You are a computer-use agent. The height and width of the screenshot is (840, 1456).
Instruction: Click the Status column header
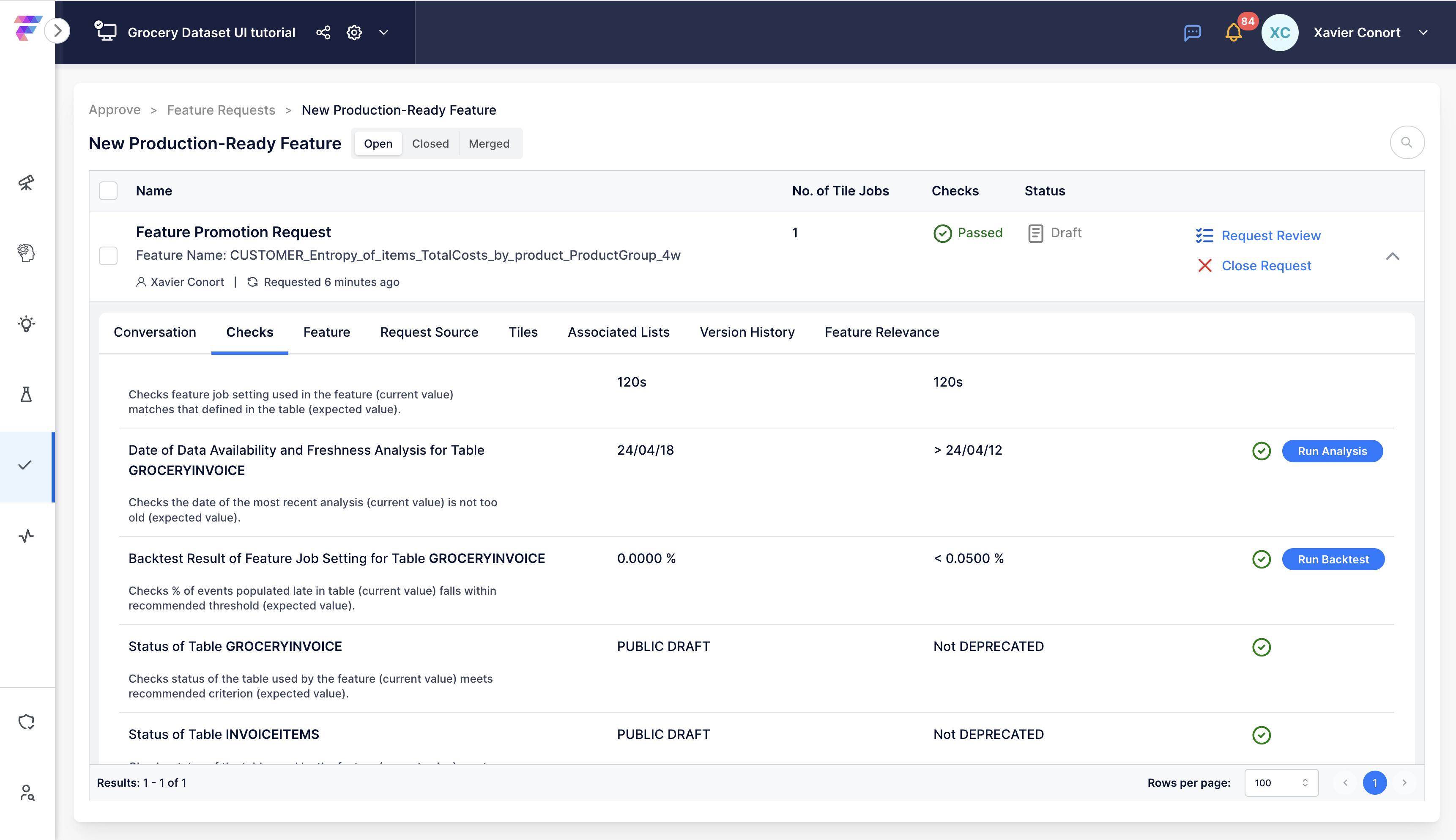[1044, 191]
